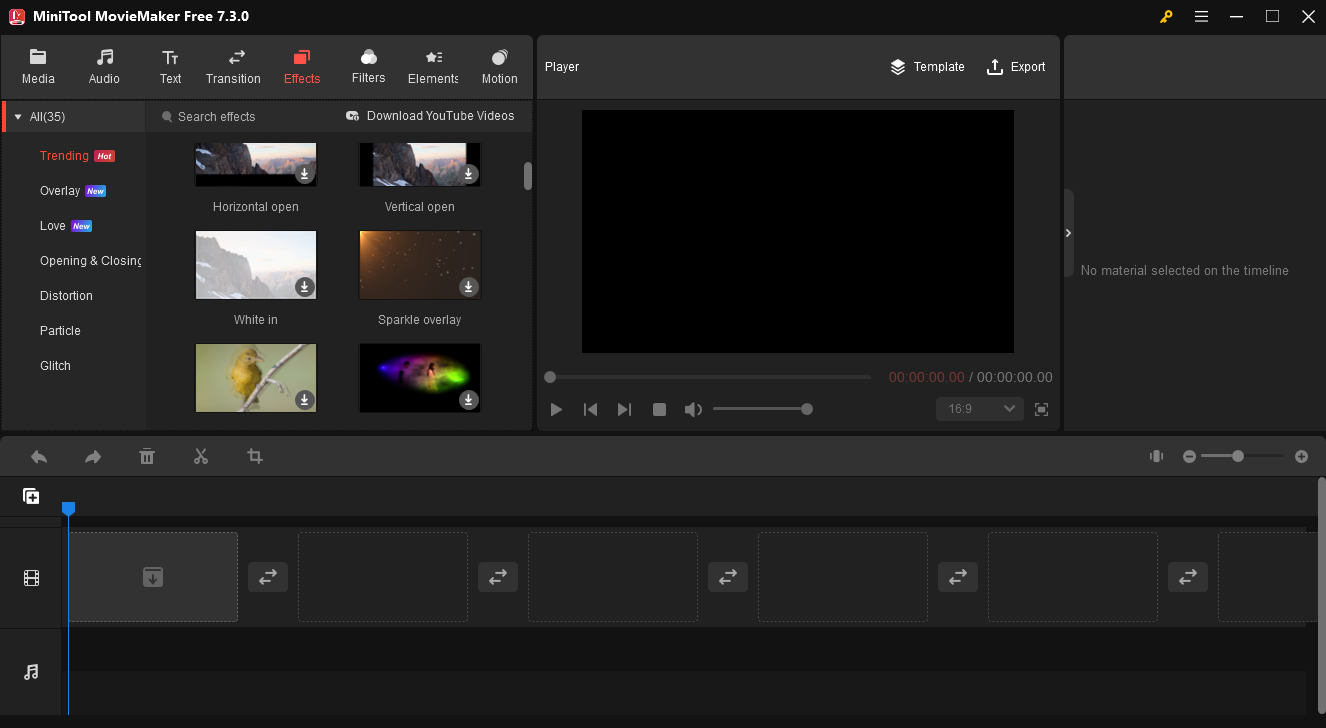Open the Crop tool
The height and width of the screenshot is (728, 1326).
(x=255, y=456)
